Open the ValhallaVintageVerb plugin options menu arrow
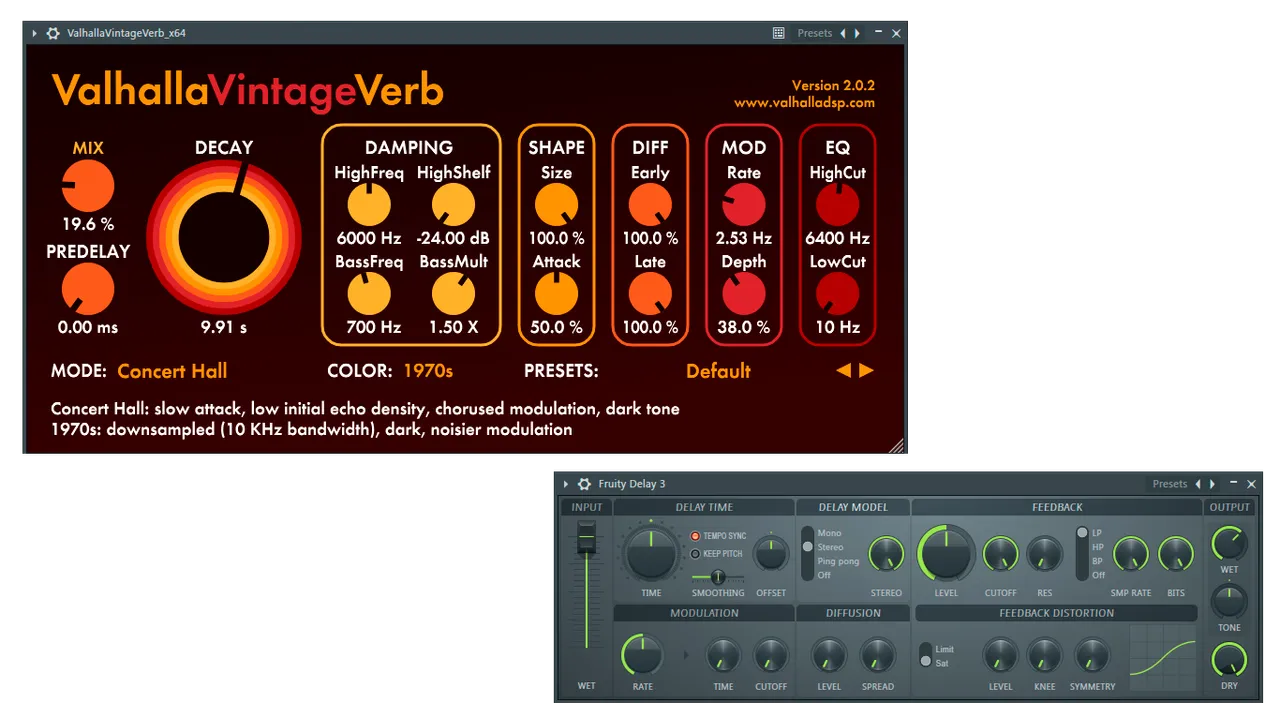The image size is (1280, 720). click(x=35, y=33)
